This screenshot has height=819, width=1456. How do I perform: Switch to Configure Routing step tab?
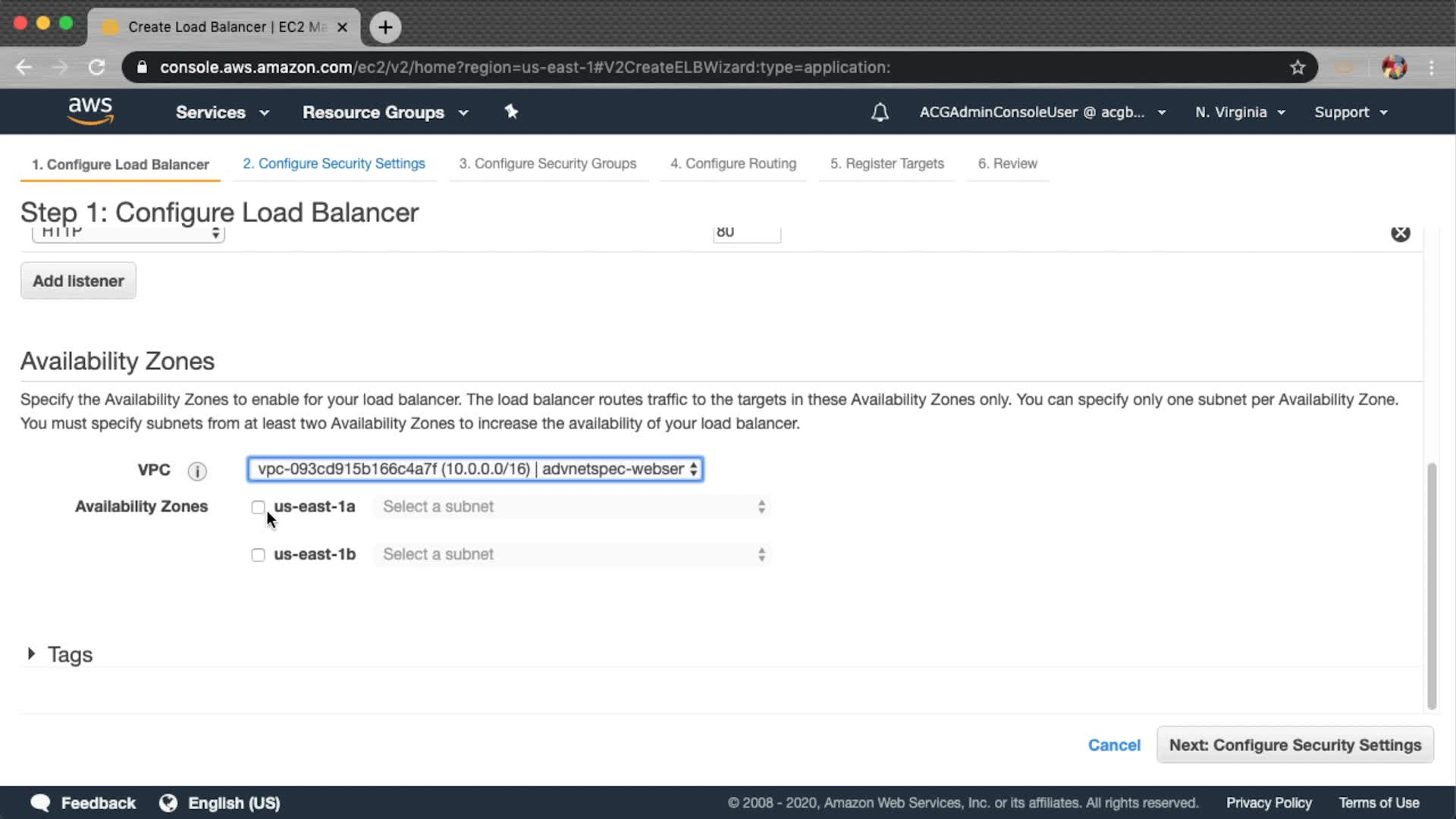point(733,164)
